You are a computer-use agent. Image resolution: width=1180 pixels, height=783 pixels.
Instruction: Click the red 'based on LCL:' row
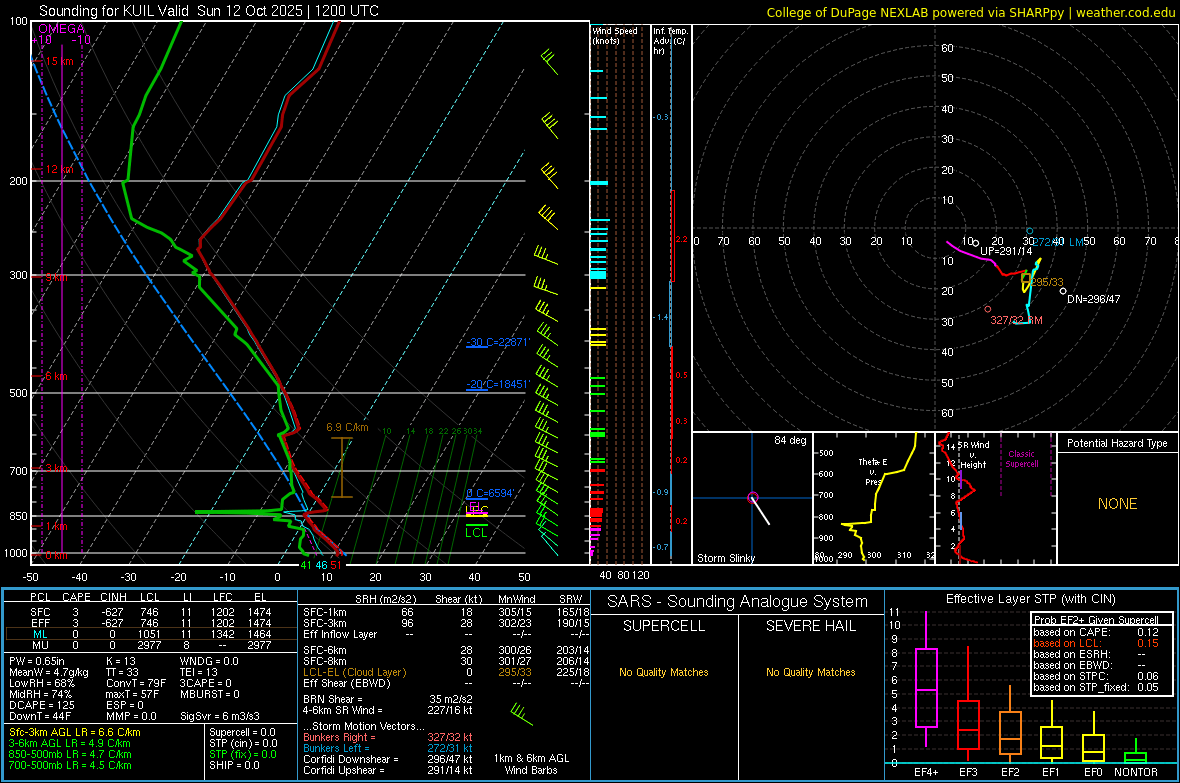tap(1096, 643)
